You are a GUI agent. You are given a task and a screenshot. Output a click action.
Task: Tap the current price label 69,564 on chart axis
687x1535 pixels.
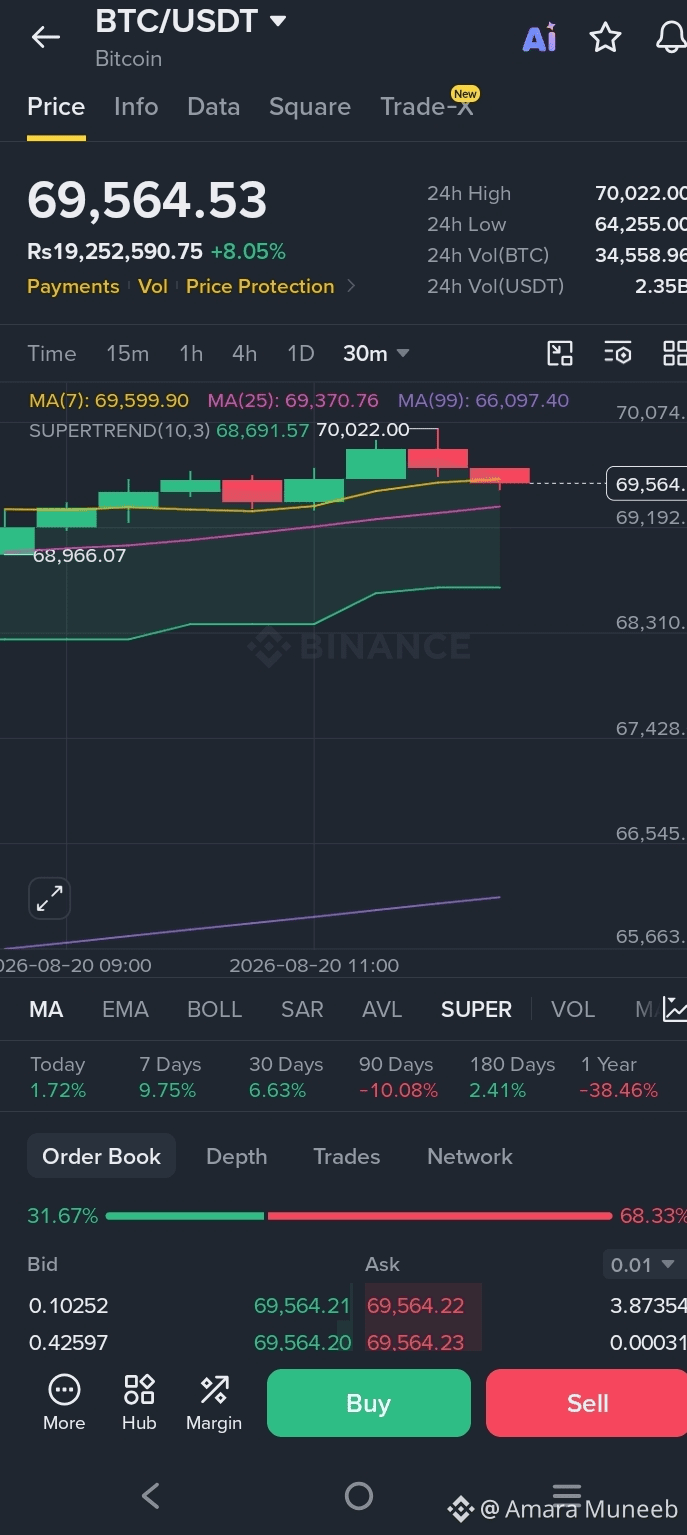[647, 484]
